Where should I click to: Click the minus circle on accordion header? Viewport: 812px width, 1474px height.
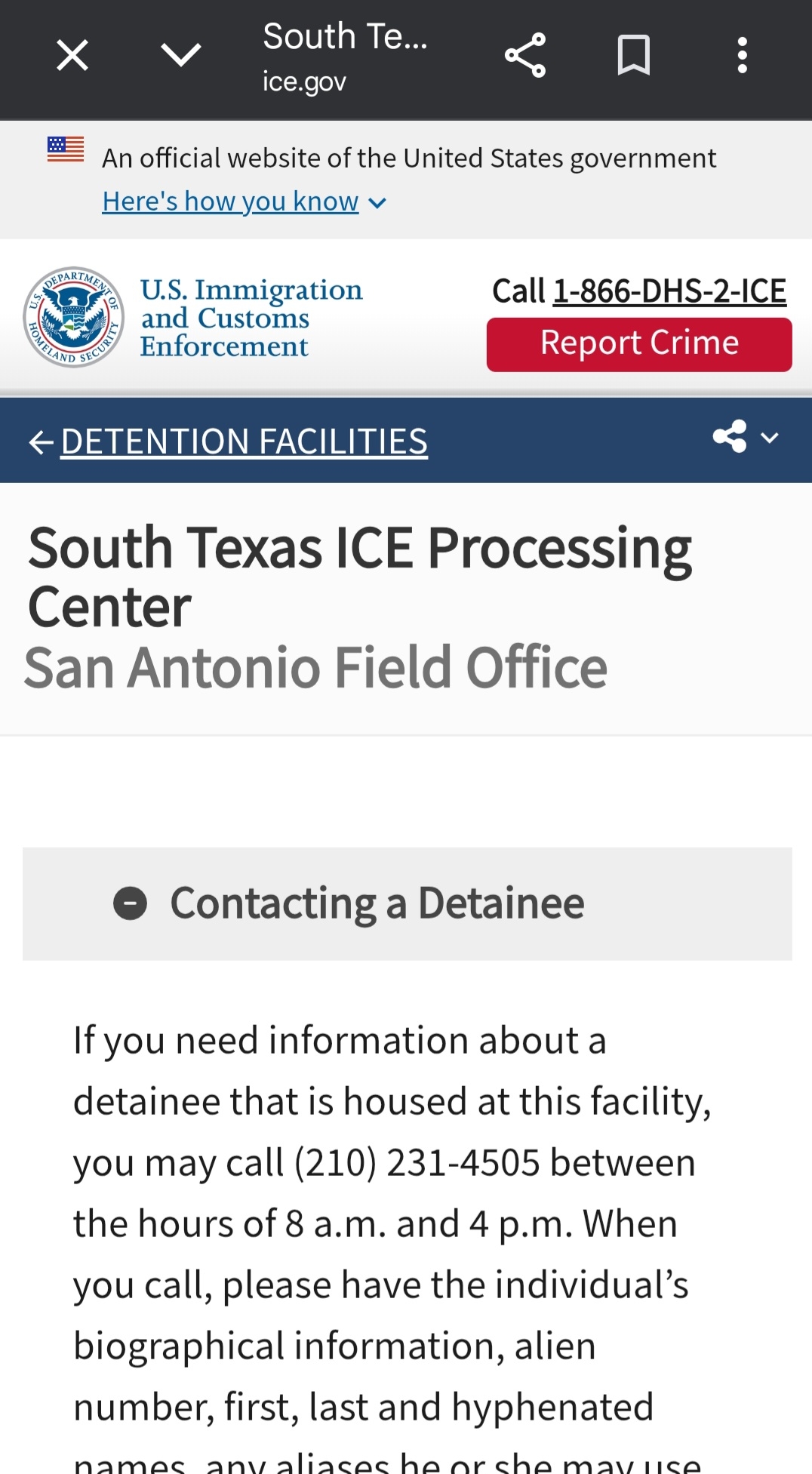click(x=130, y=903)
